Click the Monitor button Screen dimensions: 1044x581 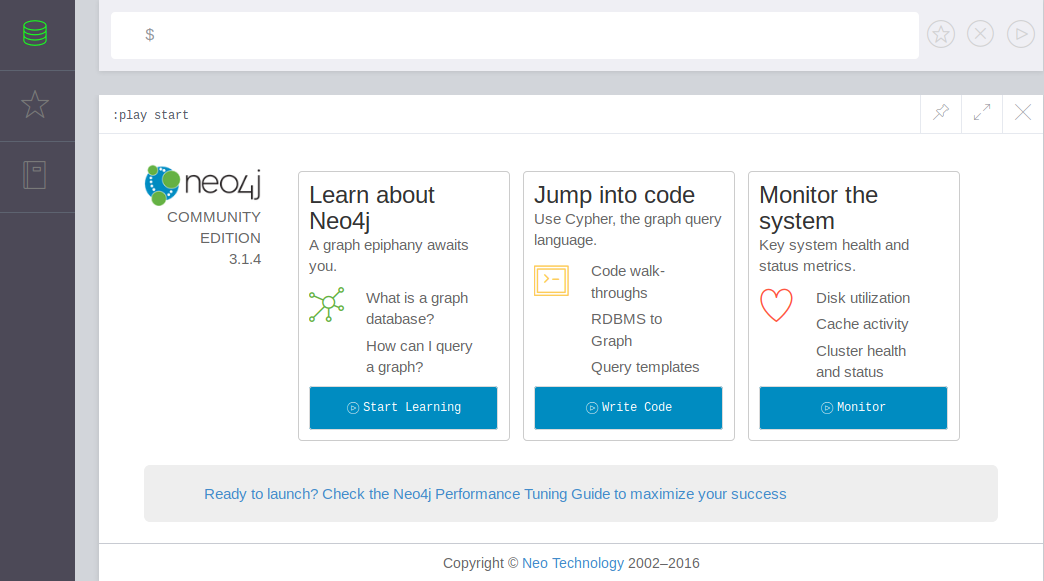coord(853,407)
